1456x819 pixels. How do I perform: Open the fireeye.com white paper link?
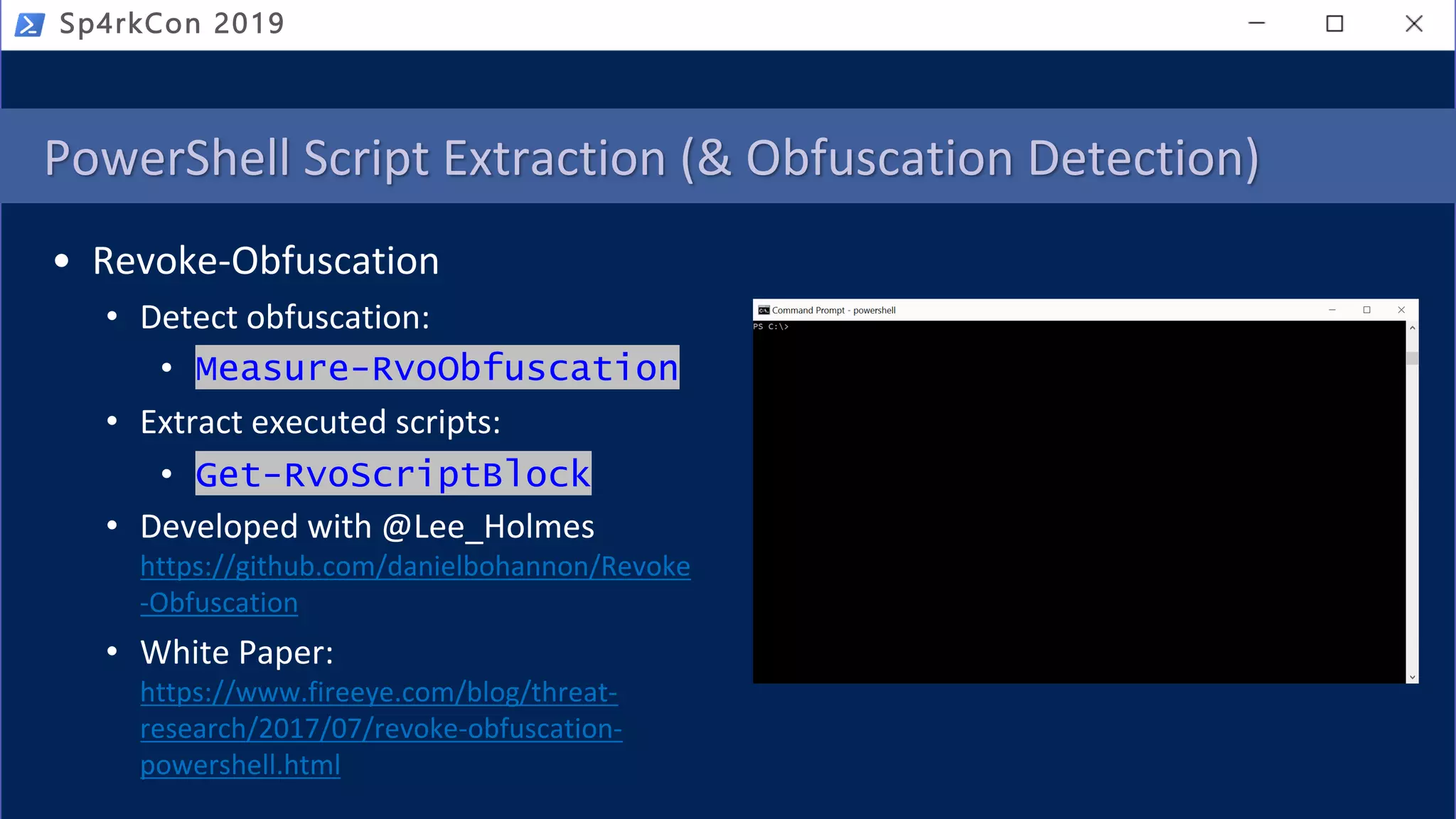(381, 729)
